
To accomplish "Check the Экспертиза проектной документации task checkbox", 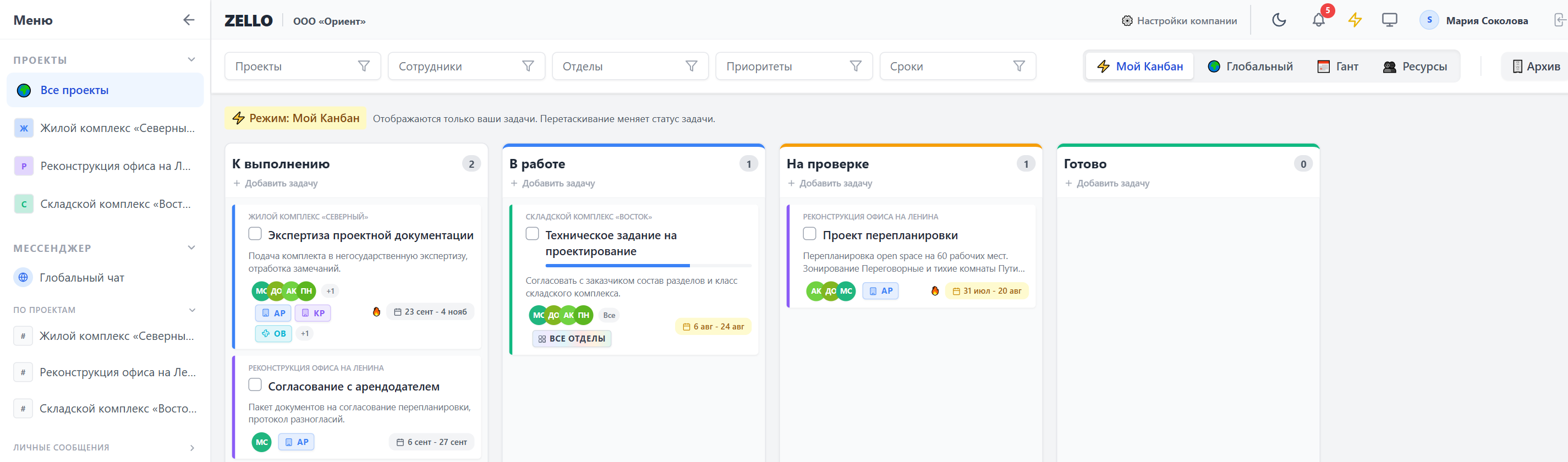I will point(255,234).
